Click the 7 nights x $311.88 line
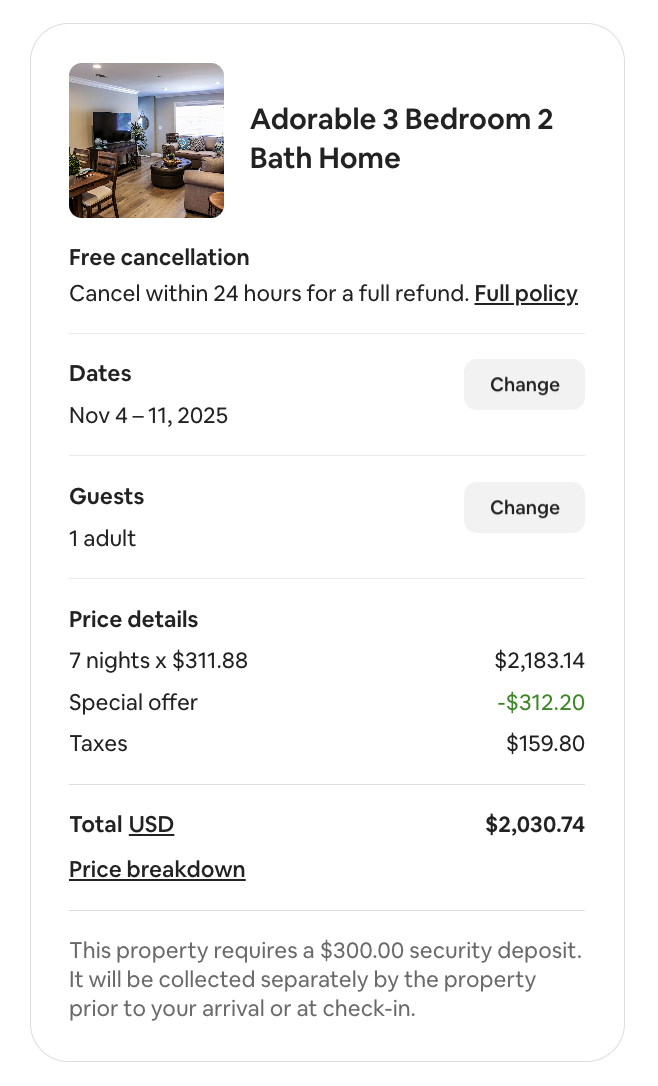The image size is (658, 1086). pos(158,661)
